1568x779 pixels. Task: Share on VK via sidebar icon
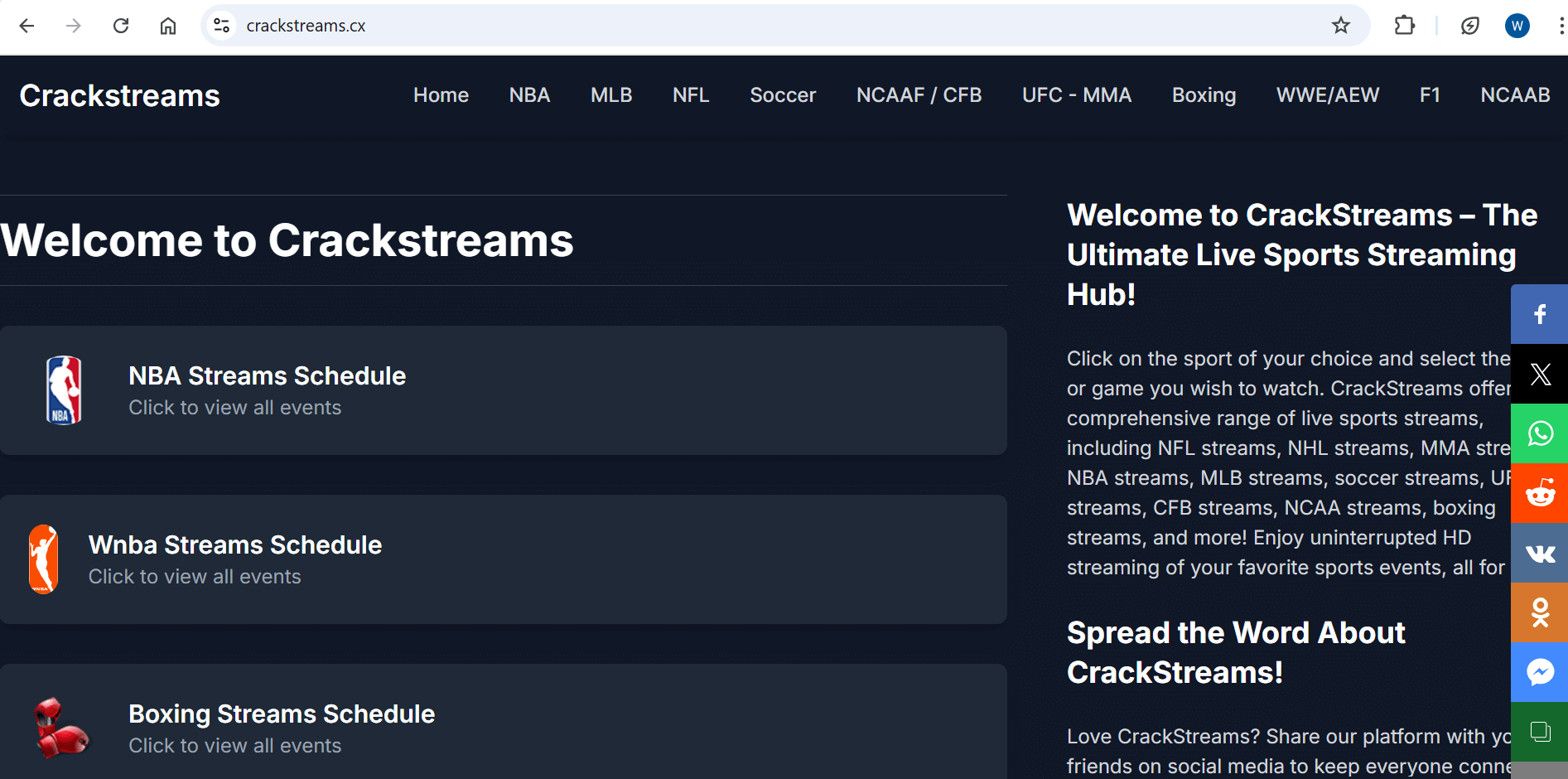(1540, 553)
